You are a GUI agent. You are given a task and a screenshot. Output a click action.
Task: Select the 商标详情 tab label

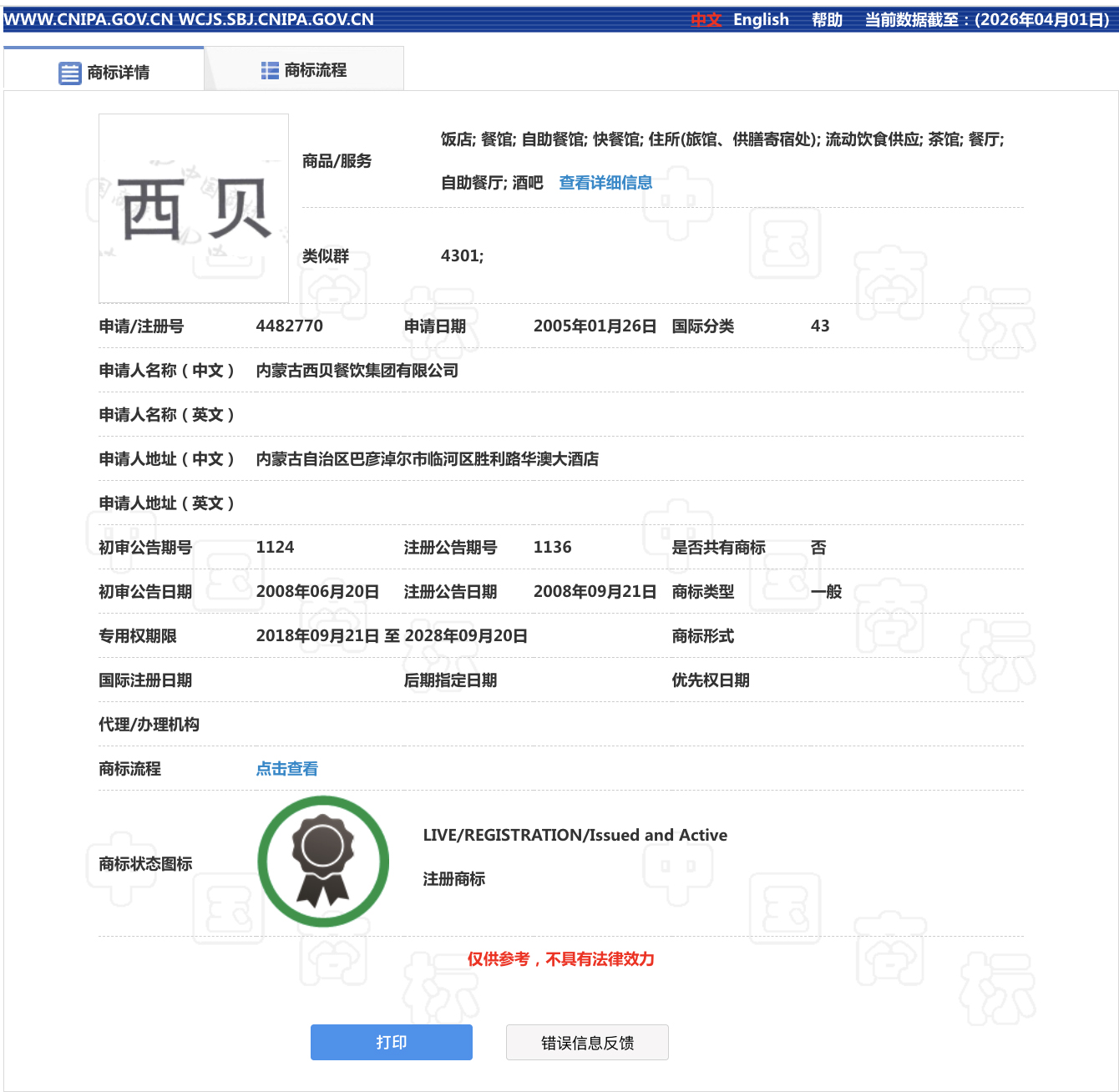[119, 73]
